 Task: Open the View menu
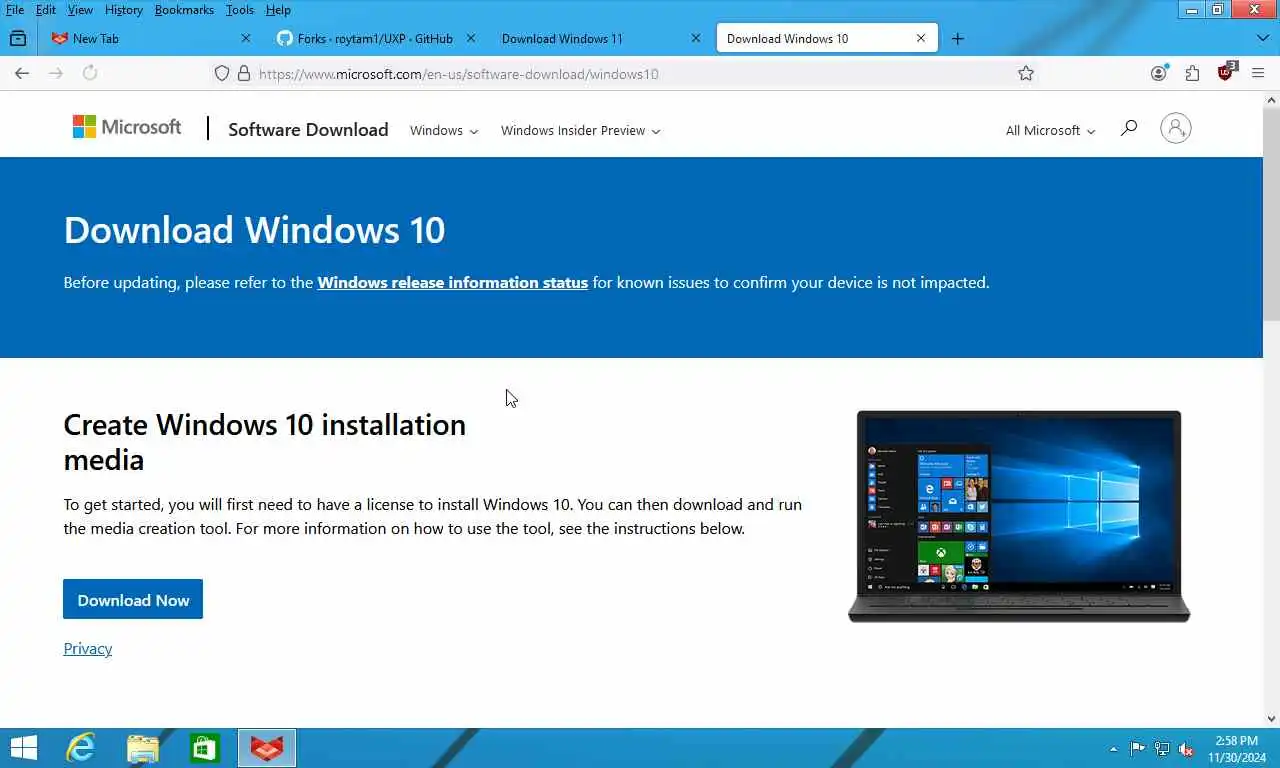click(x=80, y=10)
